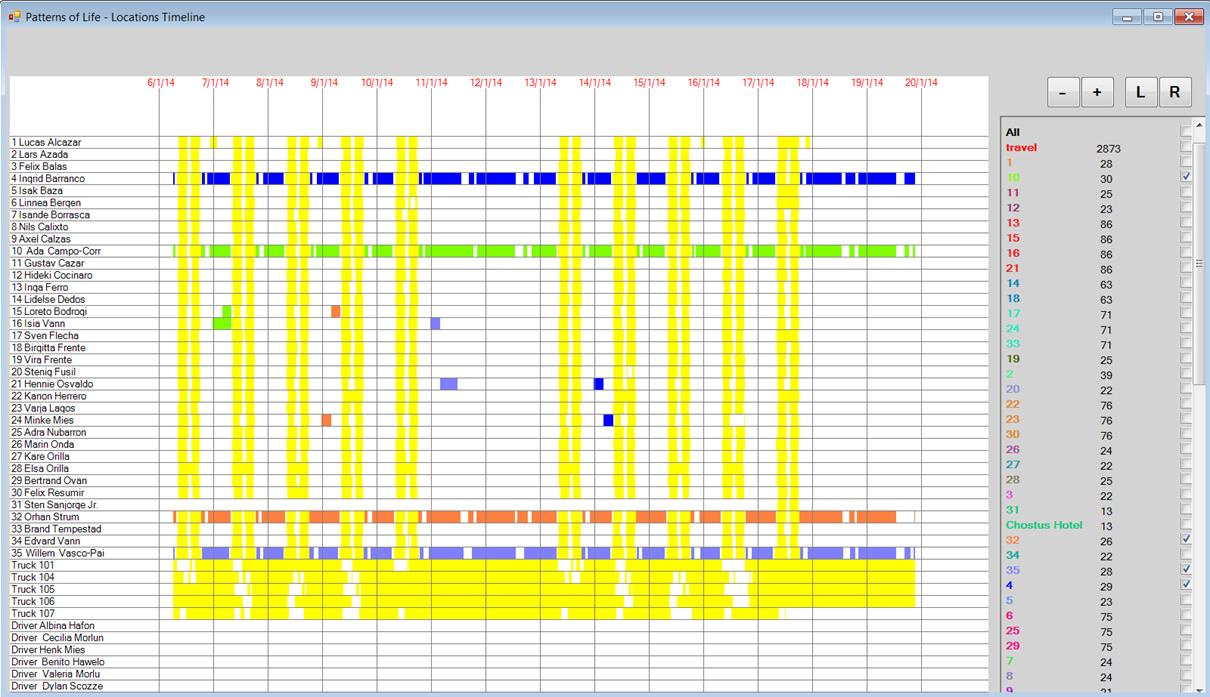Click the legend list vertical scrollbar

click(x=1201, y=400)
